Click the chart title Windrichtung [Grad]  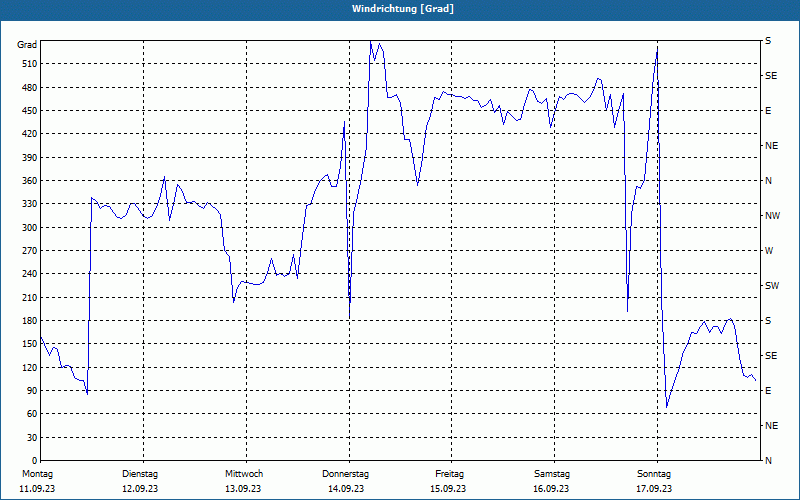coord(403,9)
